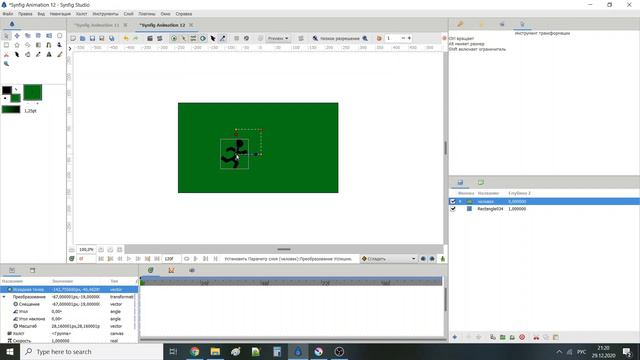The image size is (640, 360).
Task: Delete layer with red icon in Layers panel
Action: click(522, 337)
